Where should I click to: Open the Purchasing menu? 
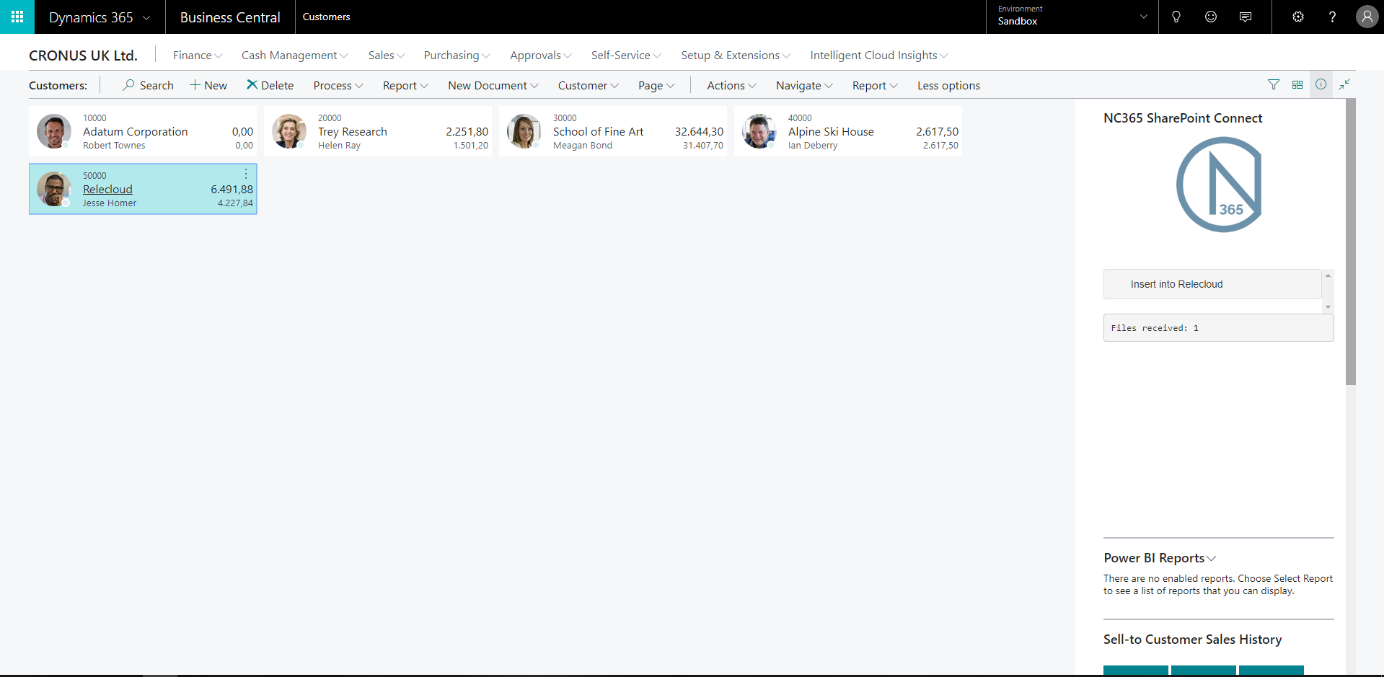[x=456, y=55]
